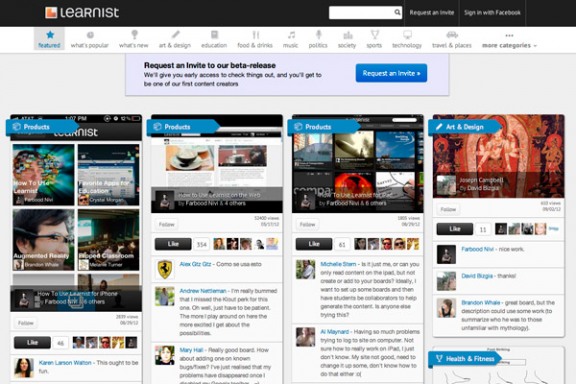Open the Augmented Reality thumbnail

43,240
